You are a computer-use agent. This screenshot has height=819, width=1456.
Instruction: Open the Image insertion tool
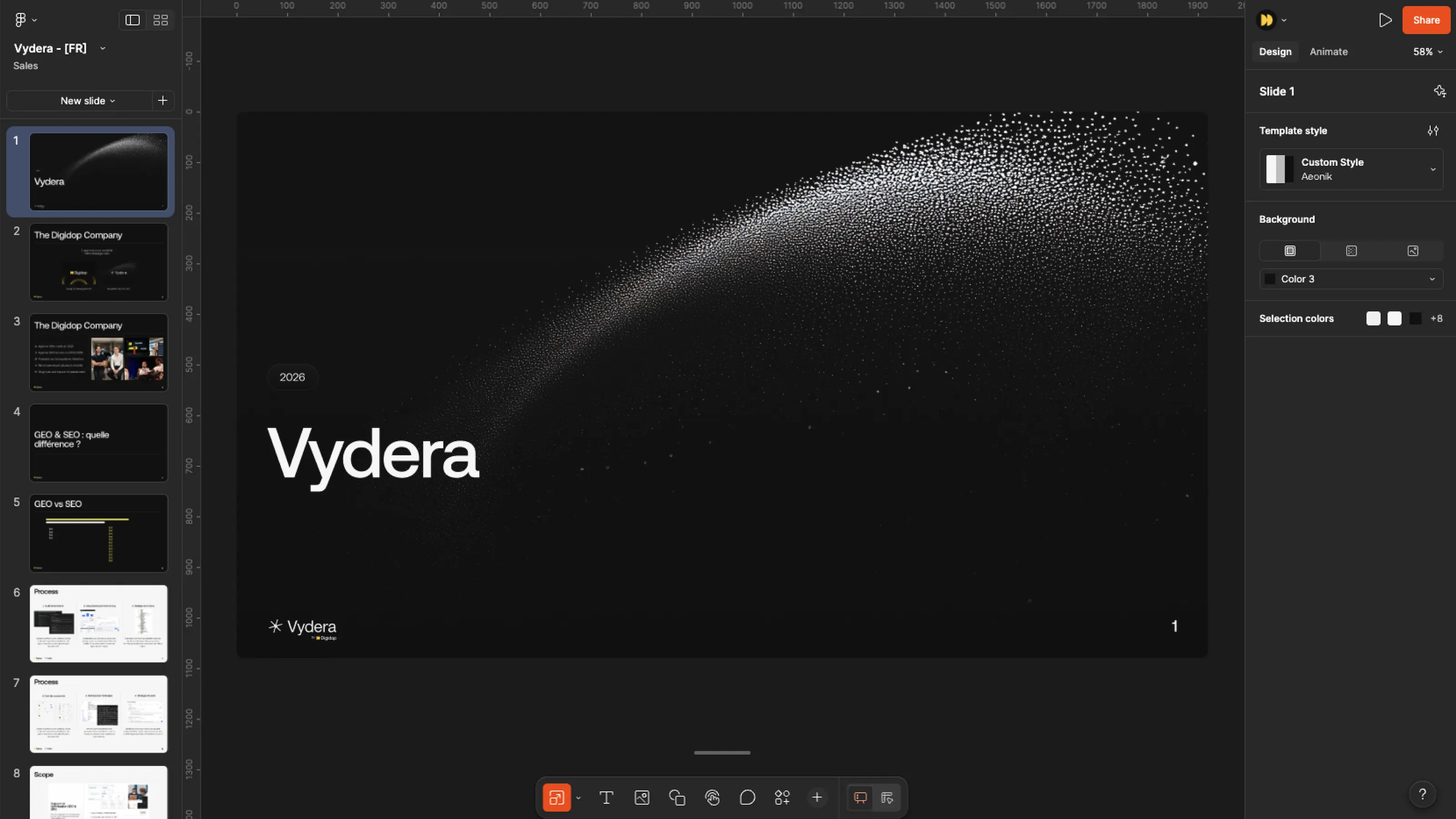[642, 798]
